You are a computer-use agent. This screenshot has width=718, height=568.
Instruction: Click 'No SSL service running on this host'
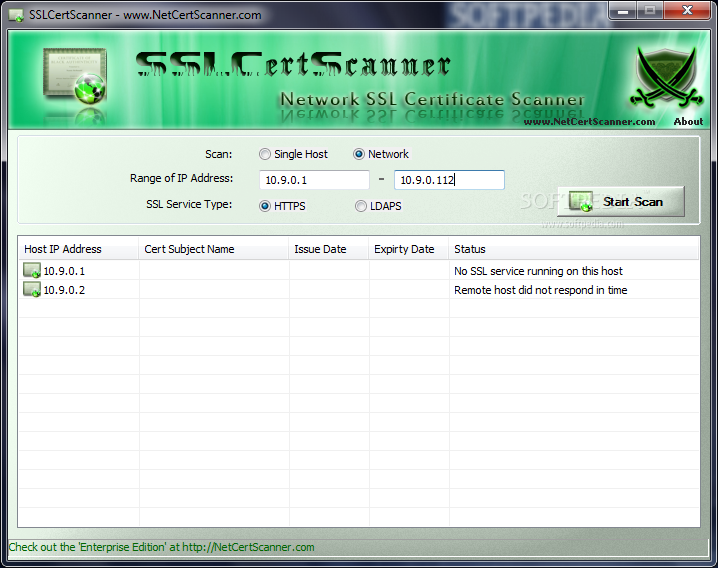[538, 271]
